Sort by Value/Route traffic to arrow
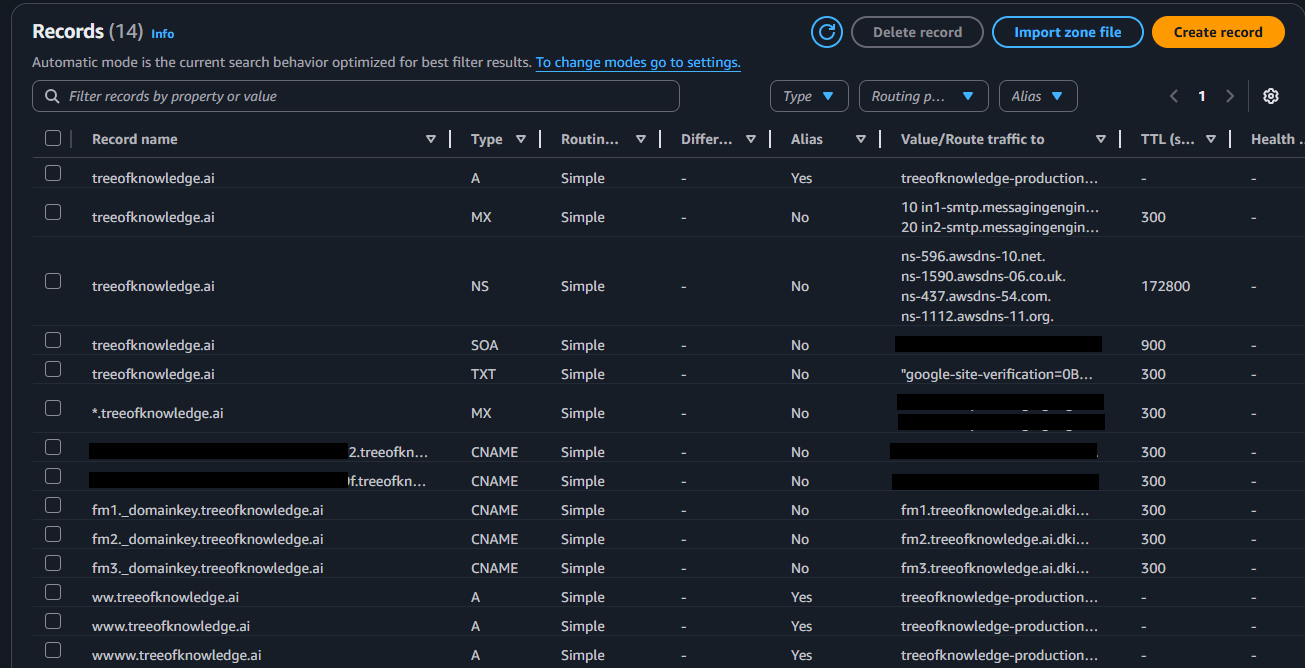The height and width of the screenshot is (668, 1305). [1101, 139]
